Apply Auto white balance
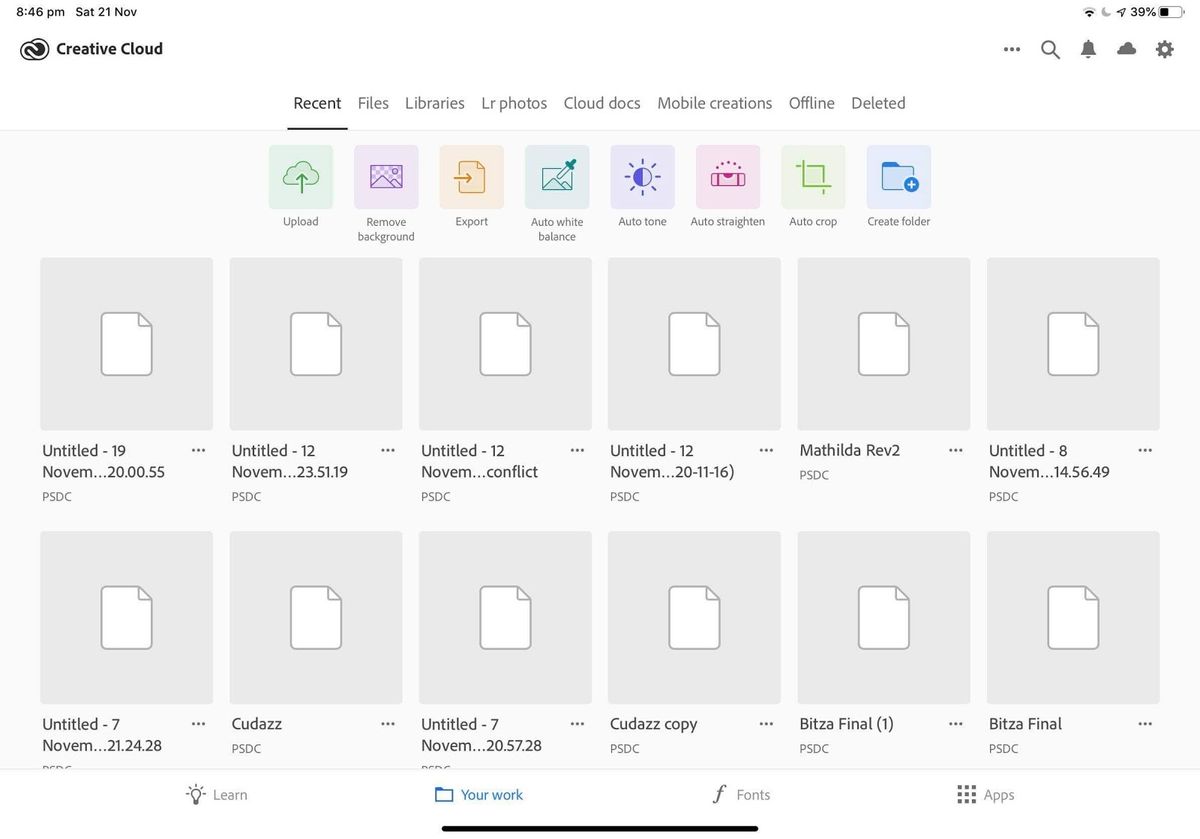Screen dimensions: 1200x839 (x=556, y=177)
